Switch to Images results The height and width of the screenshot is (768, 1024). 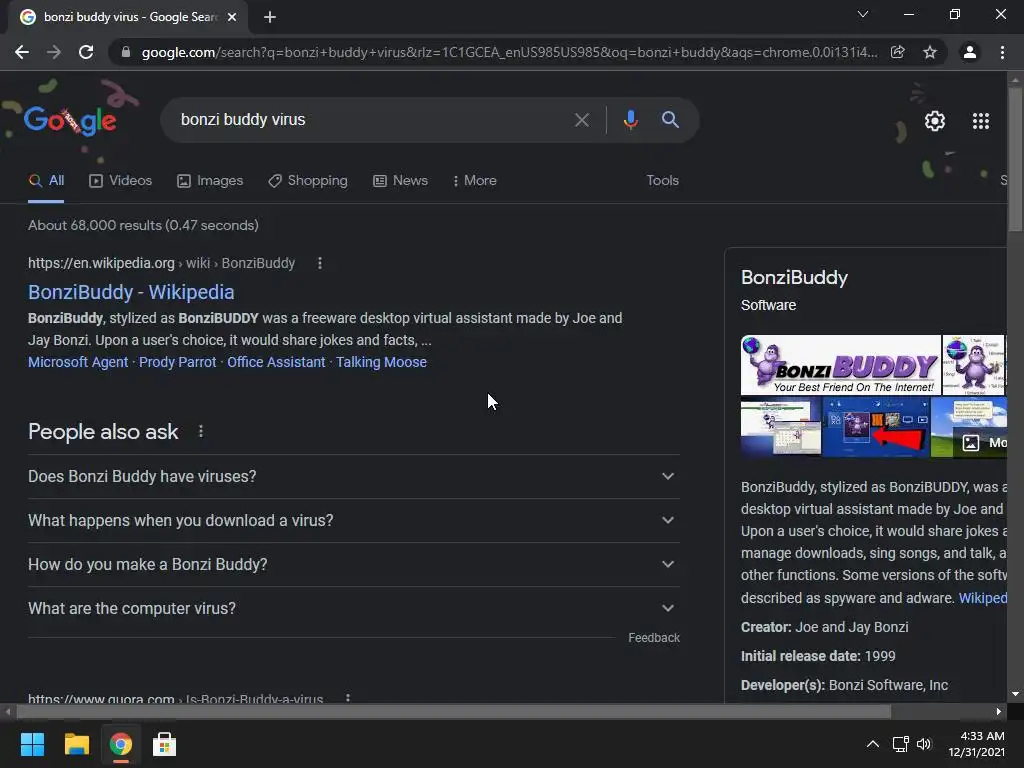tap(210, 180)
